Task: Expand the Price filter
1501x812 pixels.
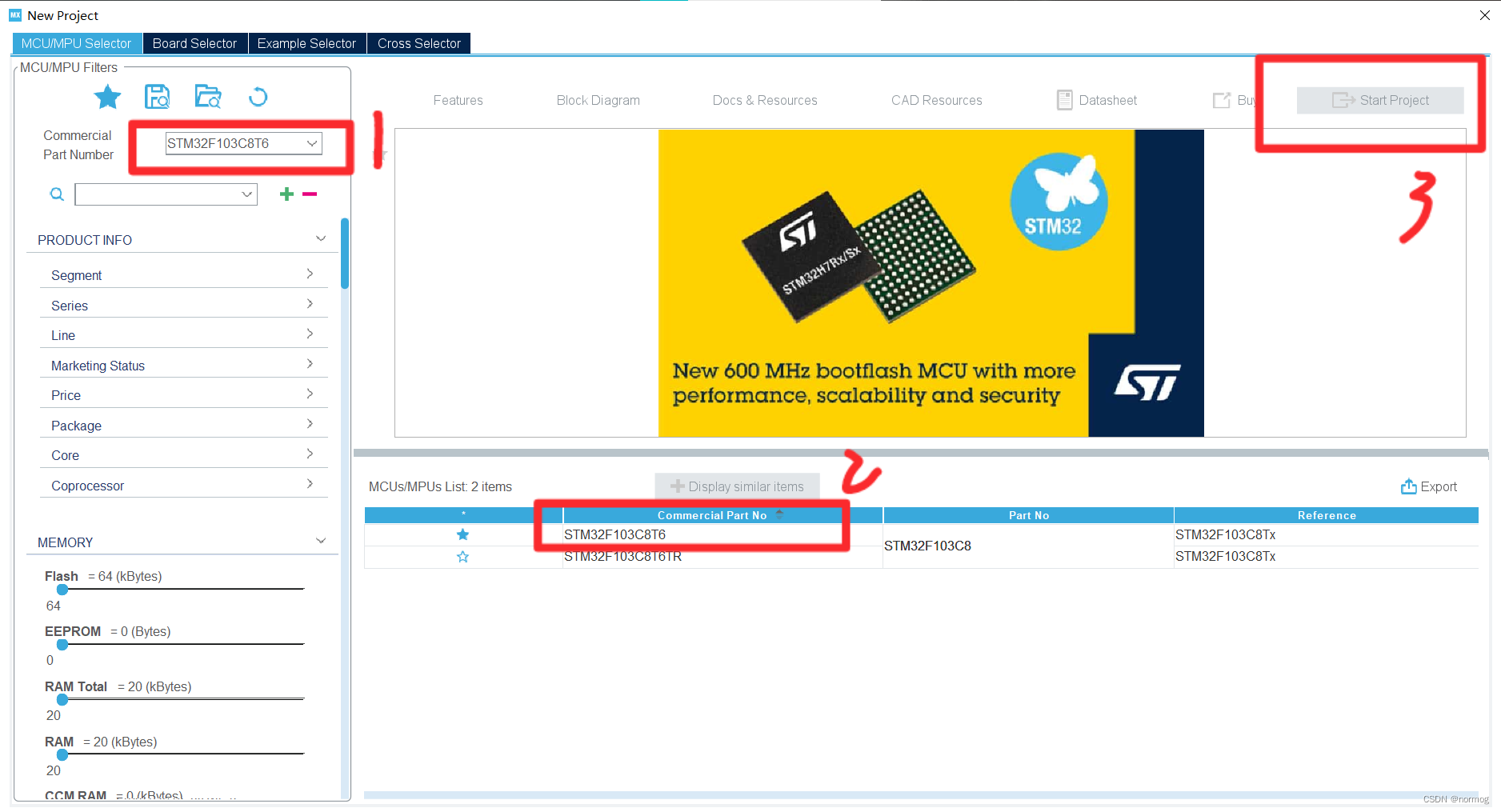Action: click(x=310, y=394)
